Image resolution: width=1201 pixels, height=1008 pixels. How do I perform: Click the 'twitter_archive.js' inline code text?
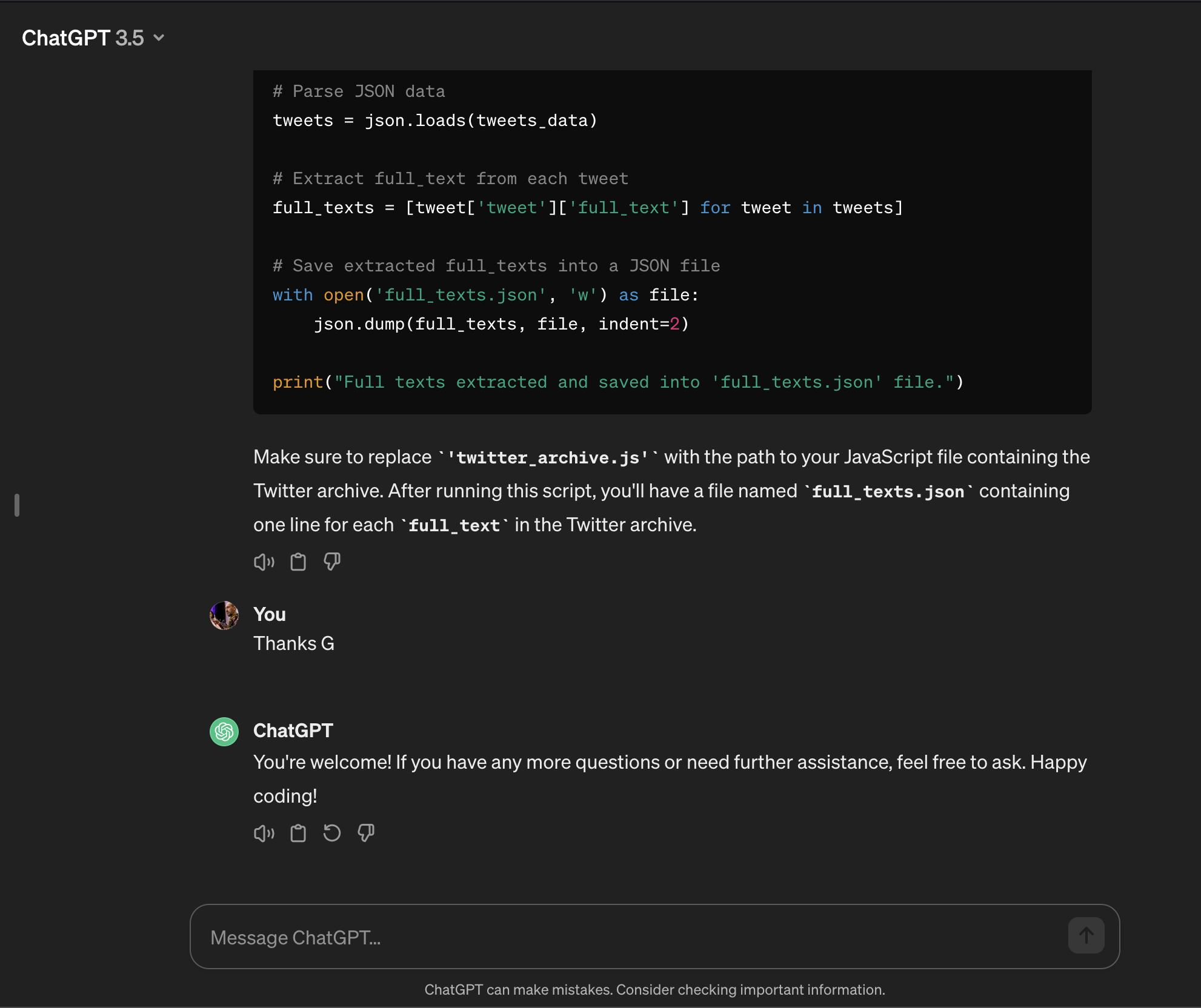pos(548,457)
